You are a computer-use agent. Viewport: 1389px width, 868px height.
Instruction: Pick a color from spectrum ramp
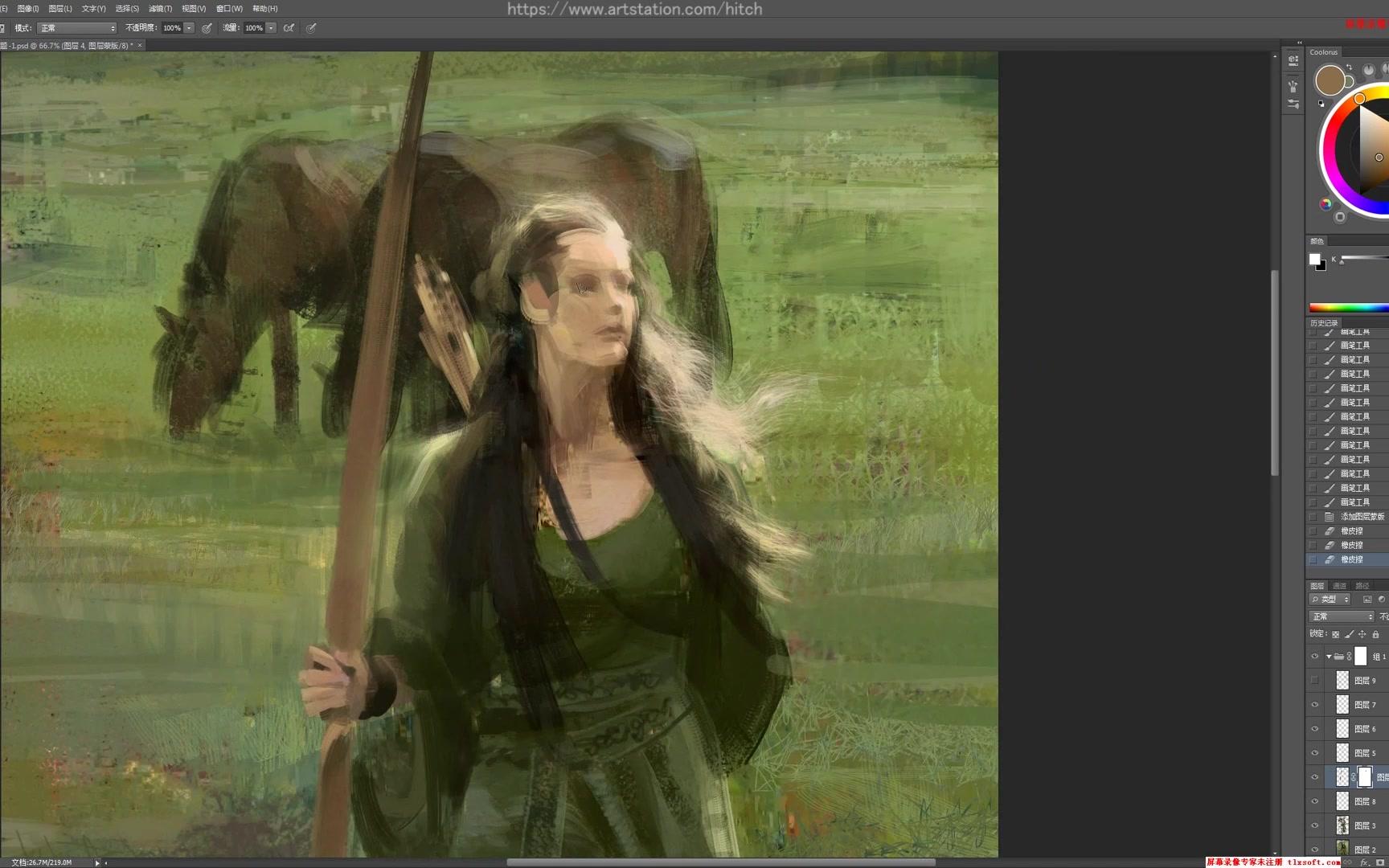point(1349,307)
